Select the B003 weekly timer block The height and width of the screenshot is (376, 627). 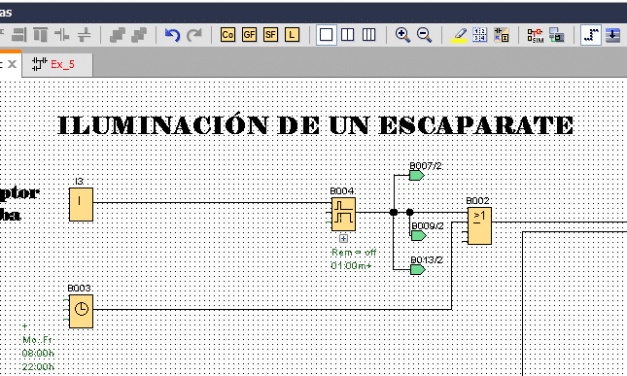(81, 311)
